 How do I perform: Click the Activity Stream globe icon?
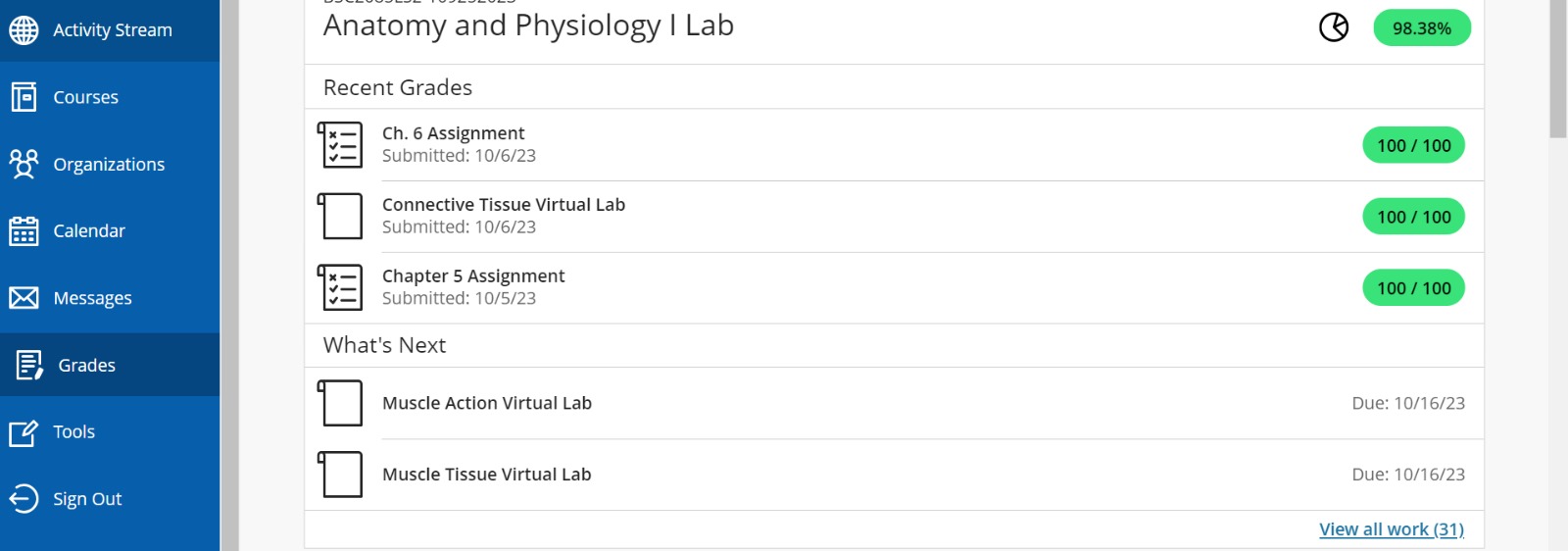tap(24, 30)
